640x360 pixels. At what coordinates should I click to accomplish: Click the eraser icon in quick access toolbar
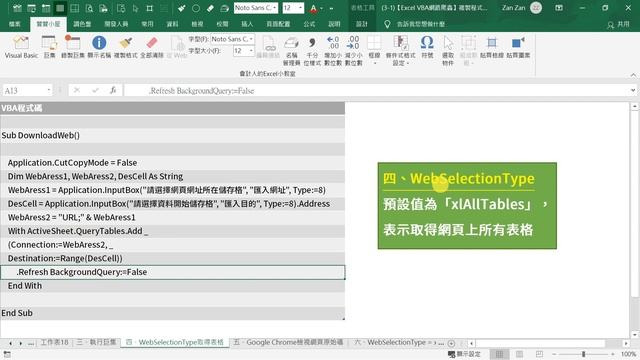[210, 8]
